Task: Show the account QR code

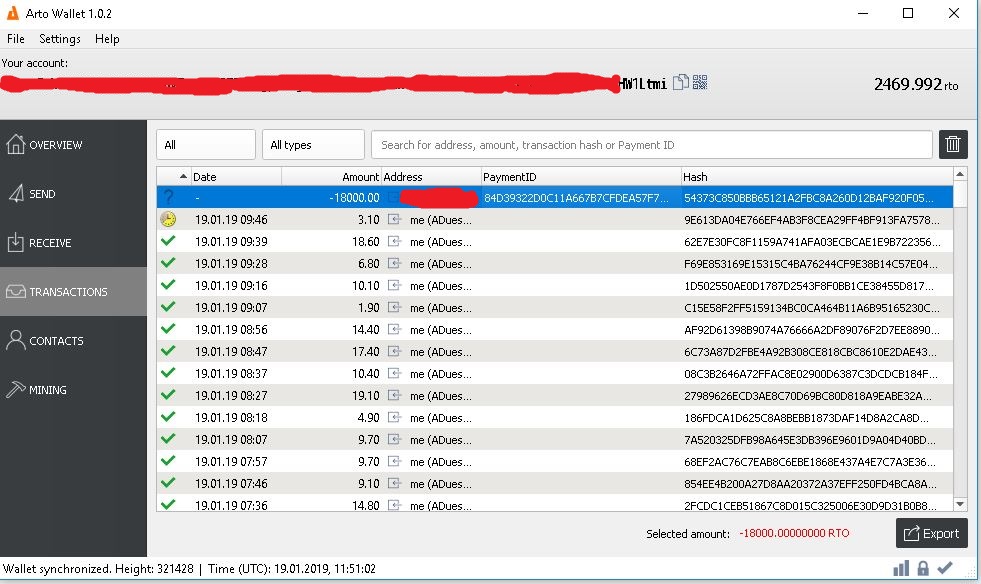Action: [699, 82]
